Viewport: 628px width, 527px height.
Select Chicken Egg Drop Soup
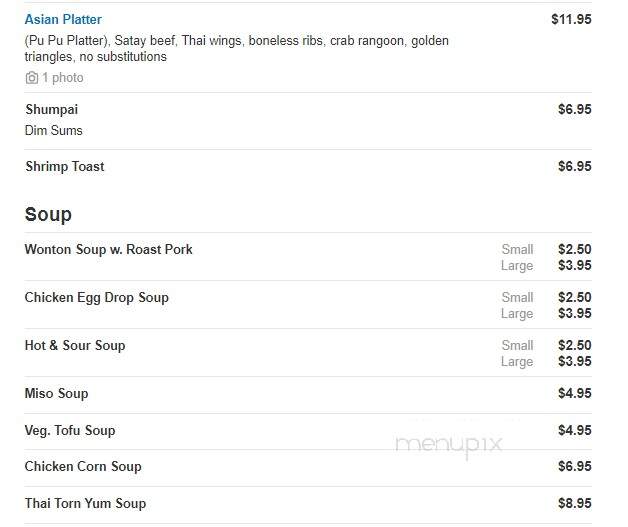(x=97, y=298)
